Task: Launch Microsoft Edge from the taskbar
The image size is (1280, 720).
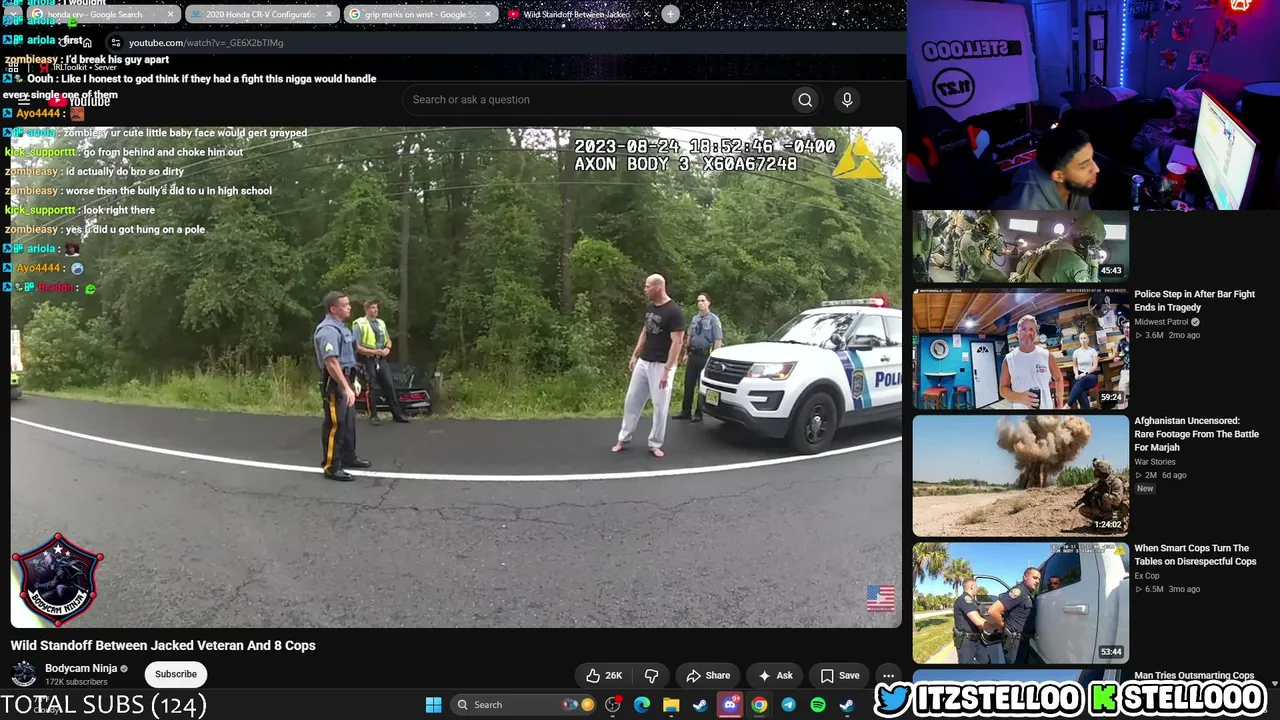Action: (642, 705)
